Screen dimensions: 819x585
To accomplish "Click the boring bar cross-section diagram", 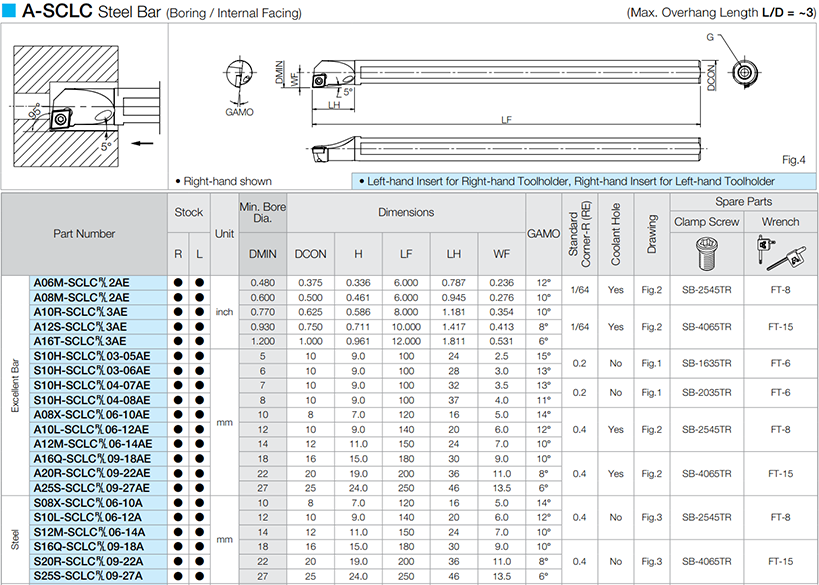I will [x=87, y=106].
